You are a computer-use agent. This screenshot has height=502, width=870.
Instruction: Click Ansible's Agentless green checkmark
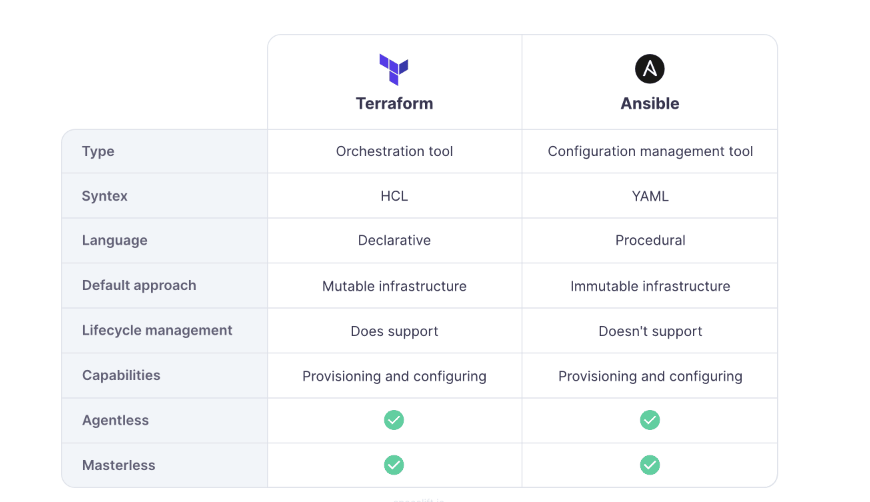point(650,420)
